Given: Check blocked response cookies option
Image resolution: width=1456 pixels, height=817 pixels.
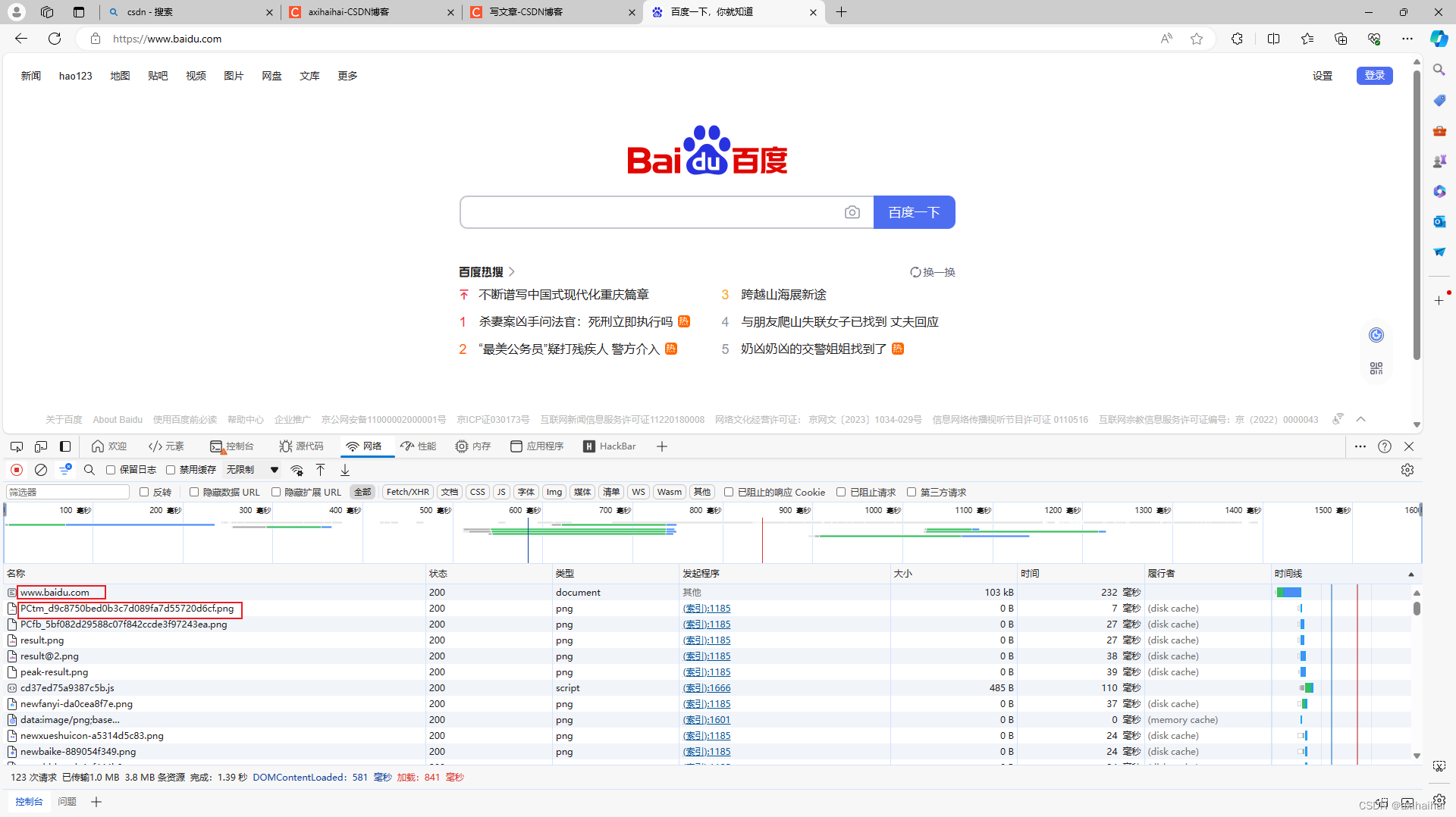Looking at the screenshot, I should [729, 492].
